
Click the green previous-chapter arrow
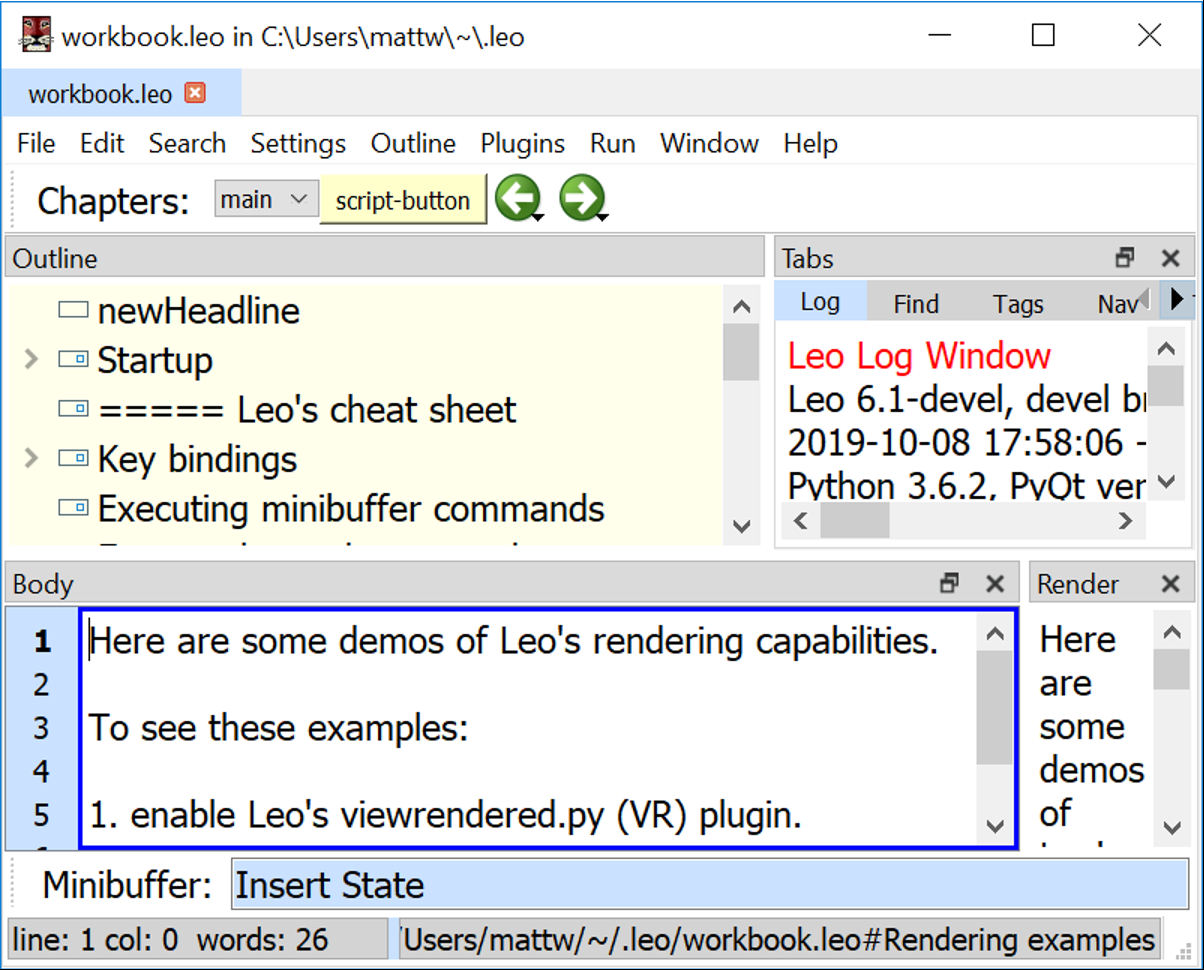click(519, 197)
